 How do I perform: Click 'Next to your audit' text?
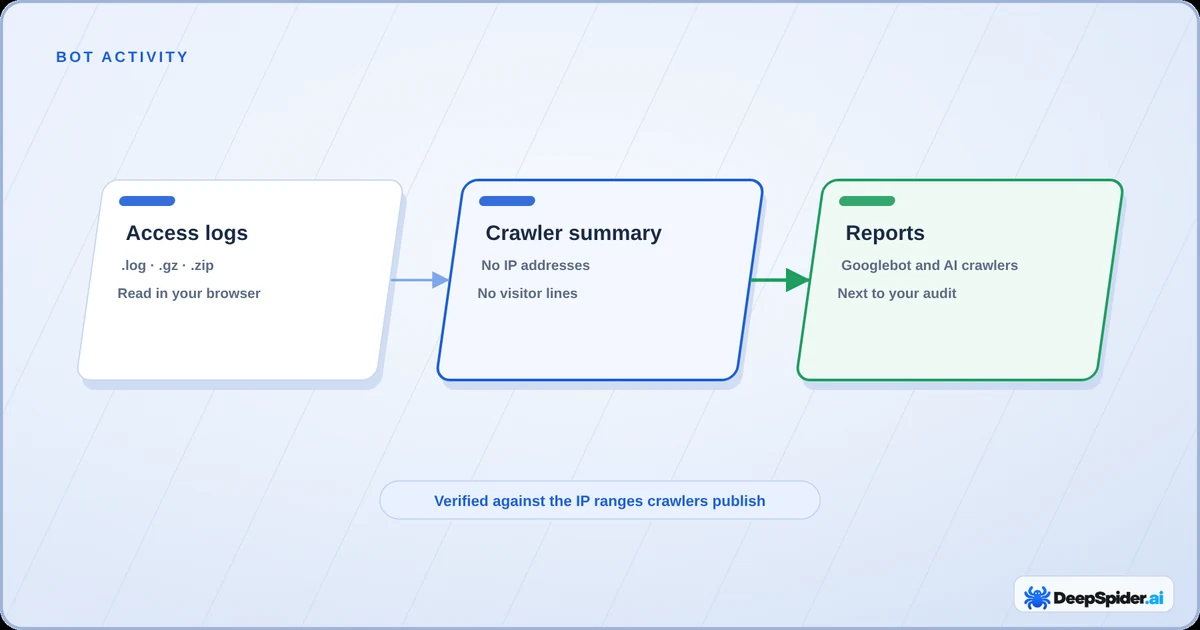pyautogui.click(x=897, y=293)
